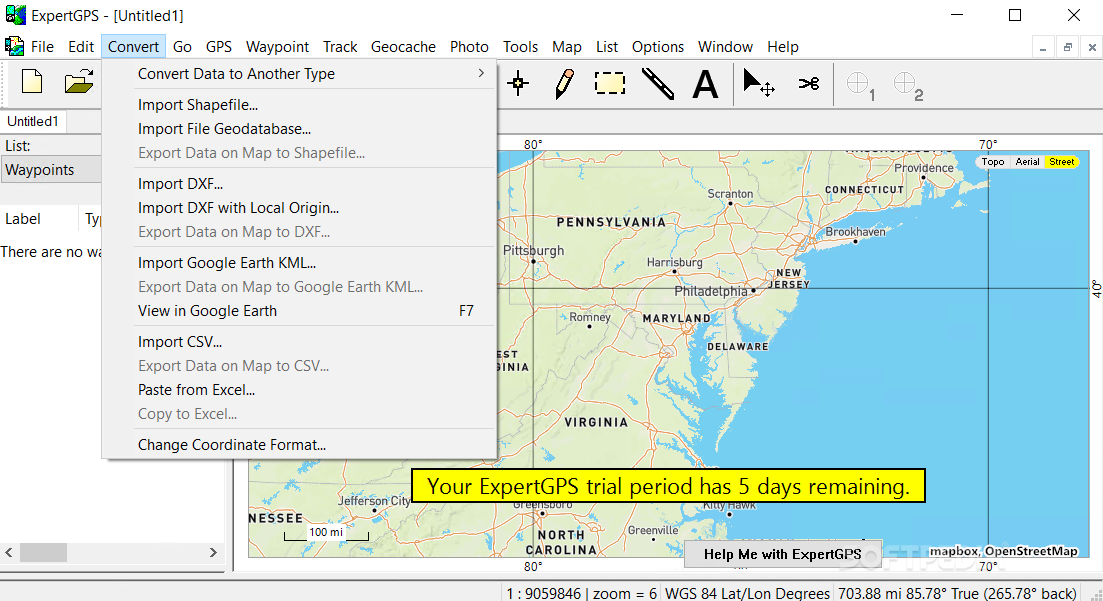Switch map to Street view

click(x=1061, y=162)
